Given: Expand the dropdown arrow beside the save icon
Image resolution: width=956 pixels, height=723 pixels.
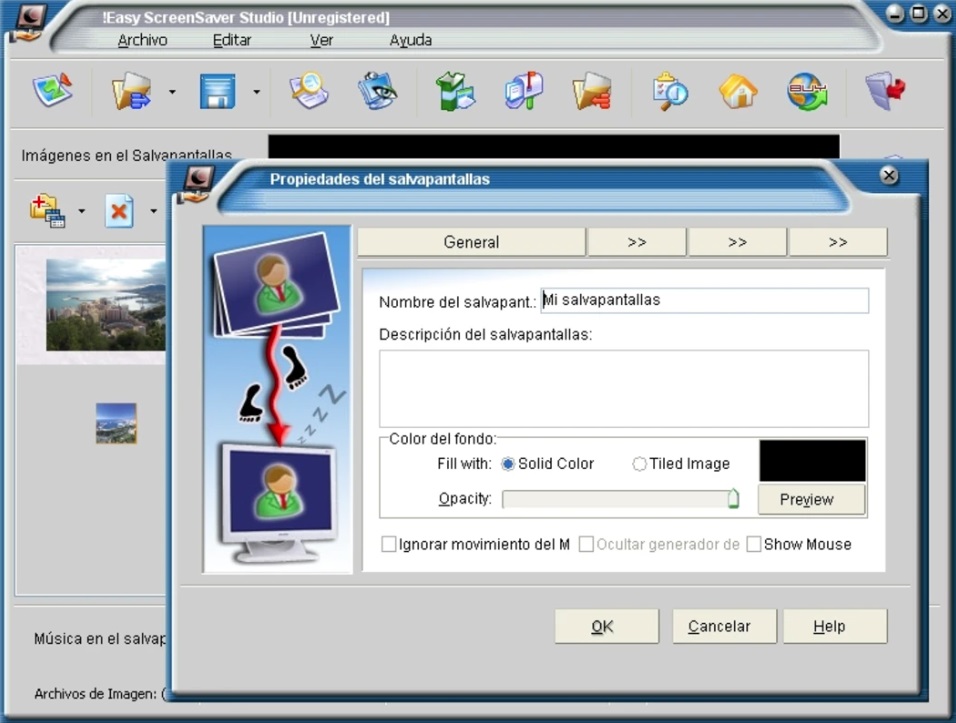Looking at the screenshot, I should (x=256, y=92).
